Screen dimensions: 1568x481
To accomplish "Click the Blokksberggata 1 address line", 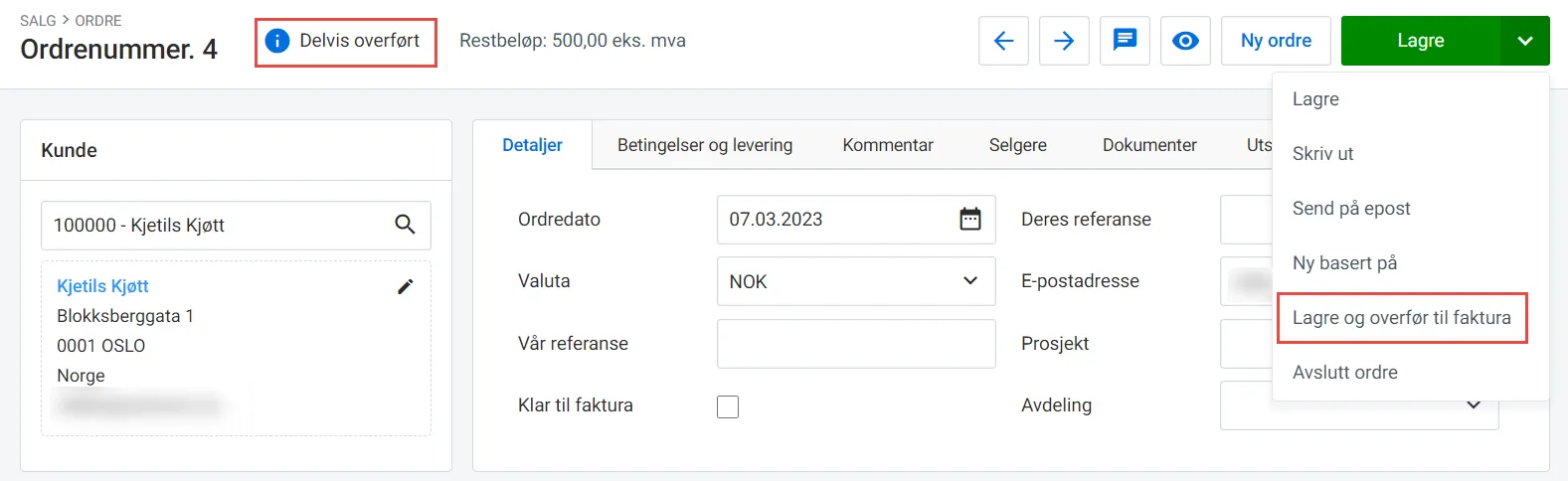I will [125, 316].
